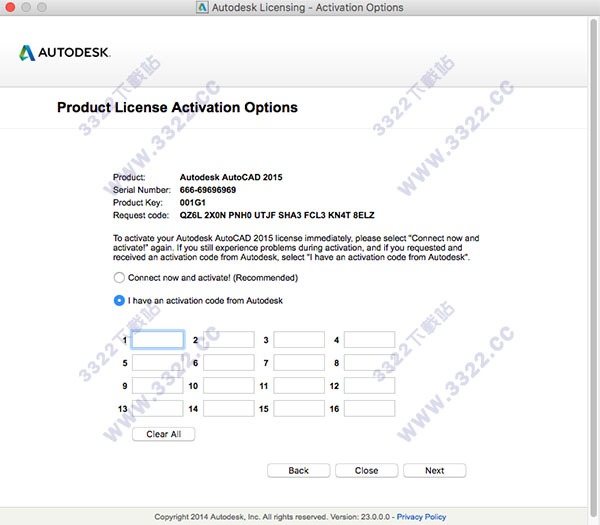Viewport: 600px width, 525px height.
Task: Click product name Autodesk AutoCAD 2015
Action: click(x=231, y=178)
